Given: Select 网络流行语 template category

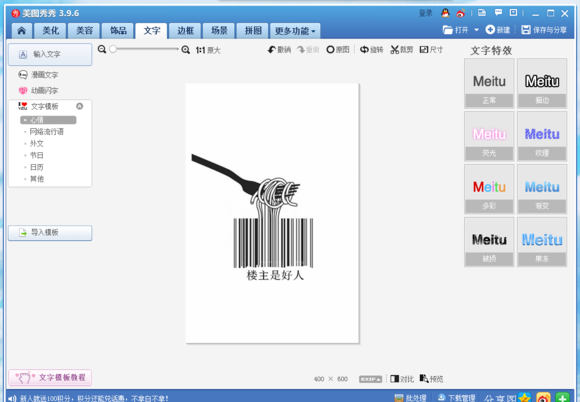Looking at the screenshot, I should click(47, 132).
